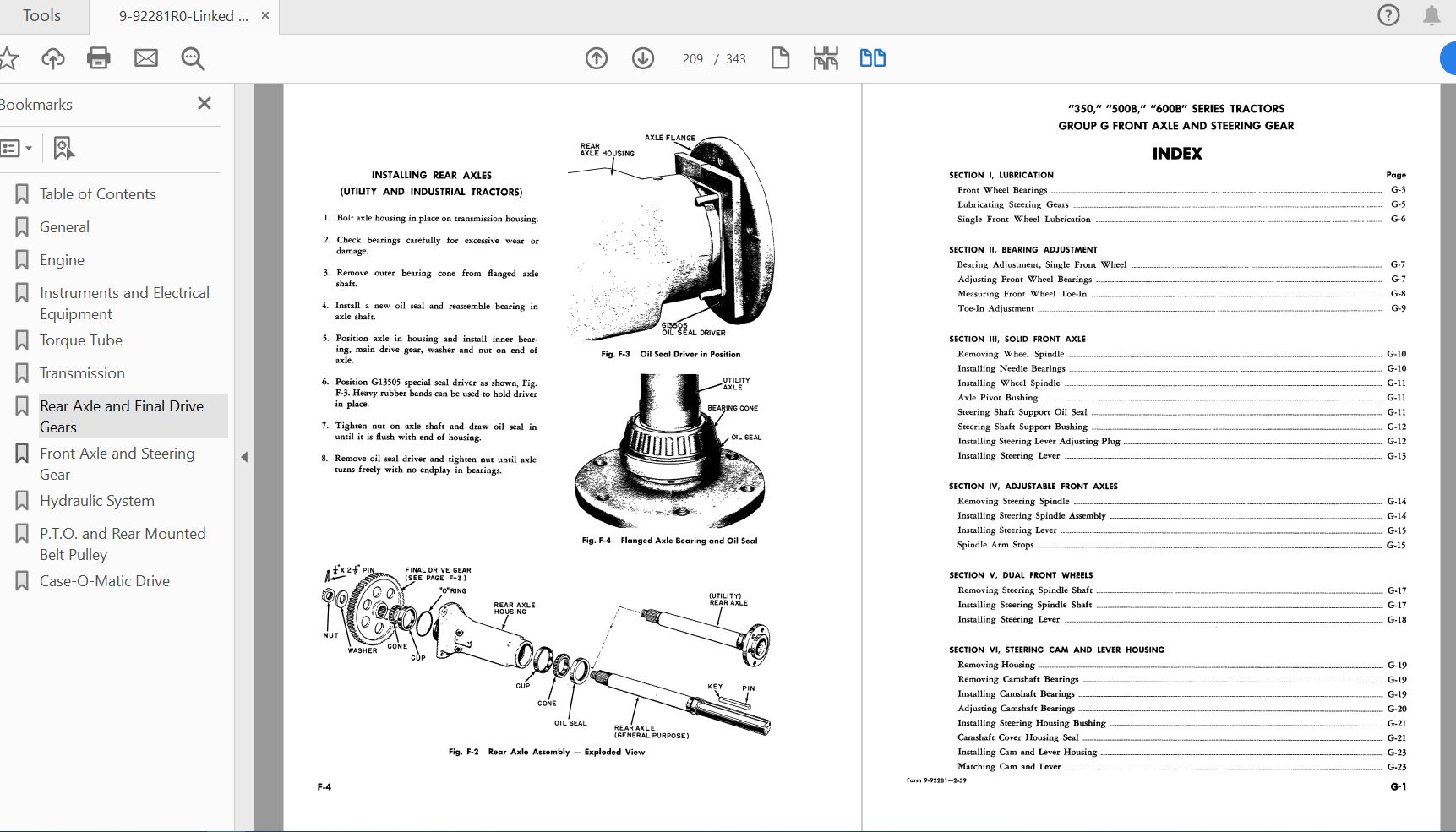Image resolution: width=1456 pixels, height=832 pixels.
Task: Collapse the Bookmarks side panel
Action: coord(244,456)
